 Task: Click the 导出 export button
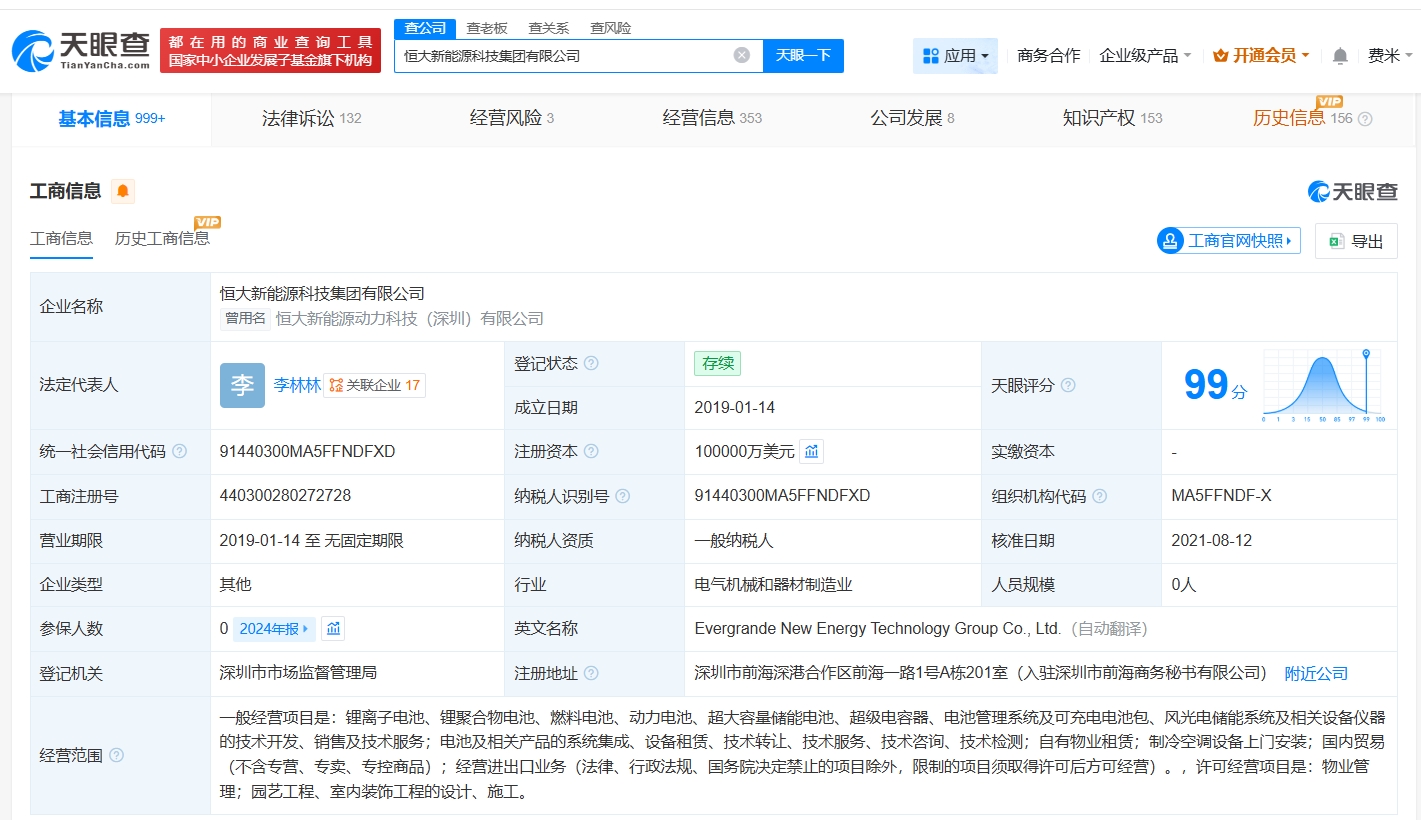click(1356, 241)
